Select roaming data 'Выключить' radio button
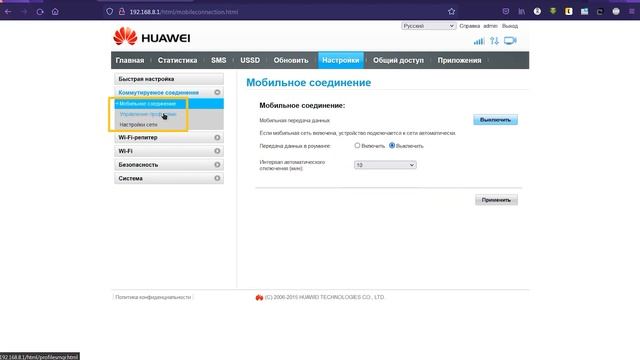640x360 pixels. pos(392,145)
